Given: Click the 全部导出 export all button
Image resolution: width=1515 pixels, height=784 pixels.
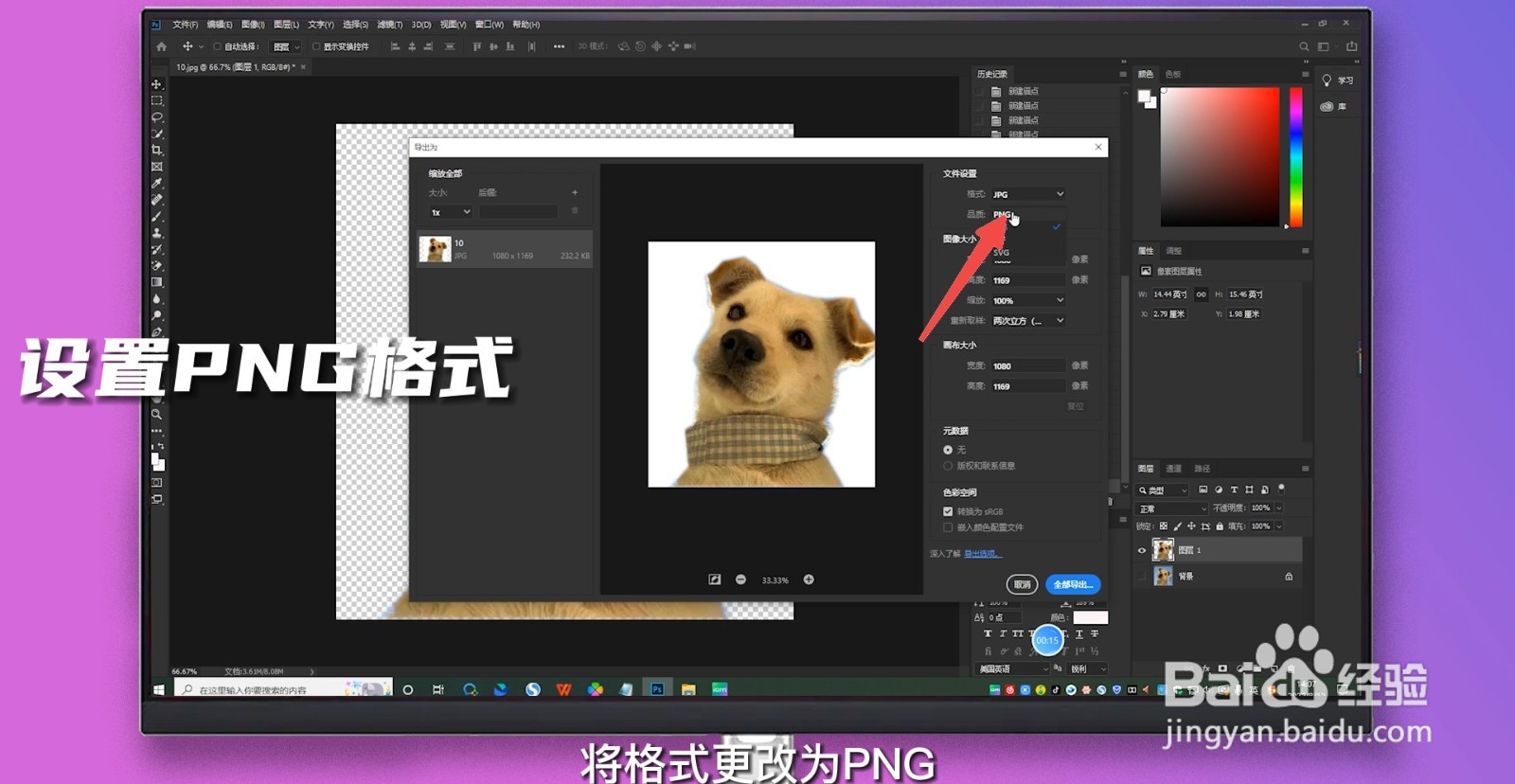Looking at the screenshot, I should 1073,584.
